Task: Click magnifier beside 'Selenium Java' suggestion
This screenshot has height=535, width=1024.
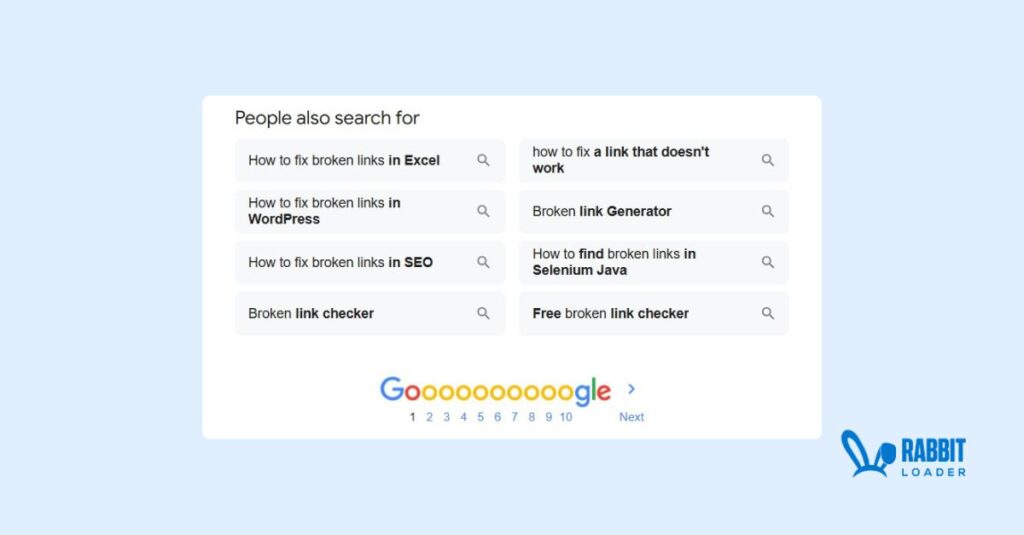Action: tap(768, 262)
